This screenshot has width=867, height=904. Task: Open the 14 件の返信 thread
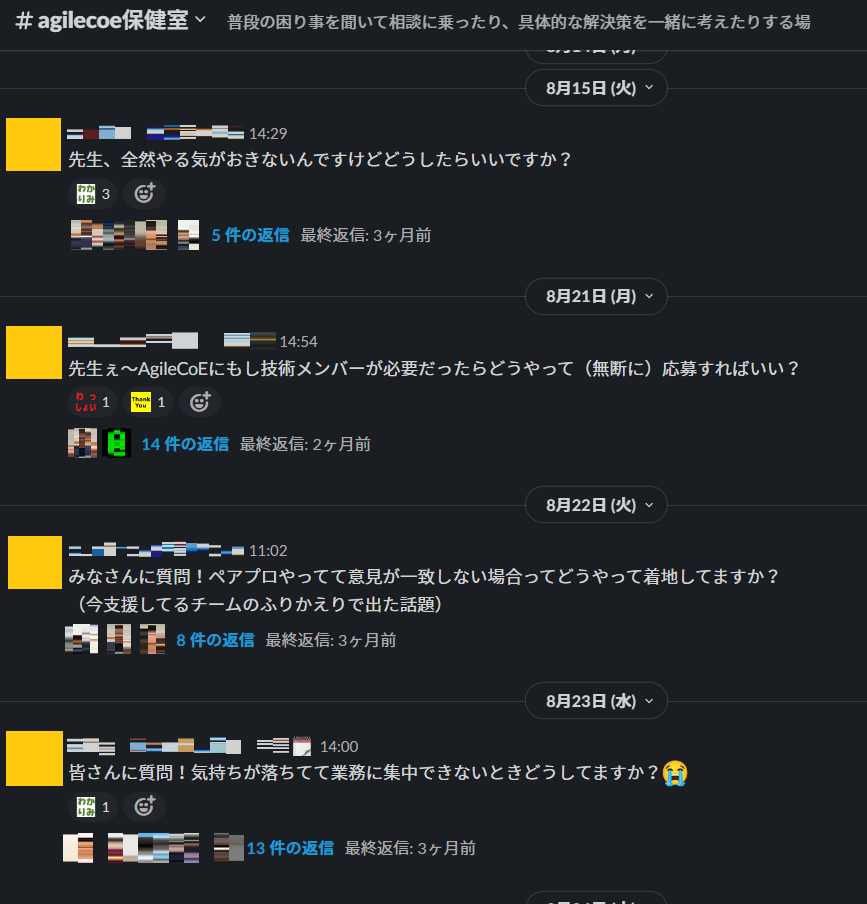click(185, 445)
